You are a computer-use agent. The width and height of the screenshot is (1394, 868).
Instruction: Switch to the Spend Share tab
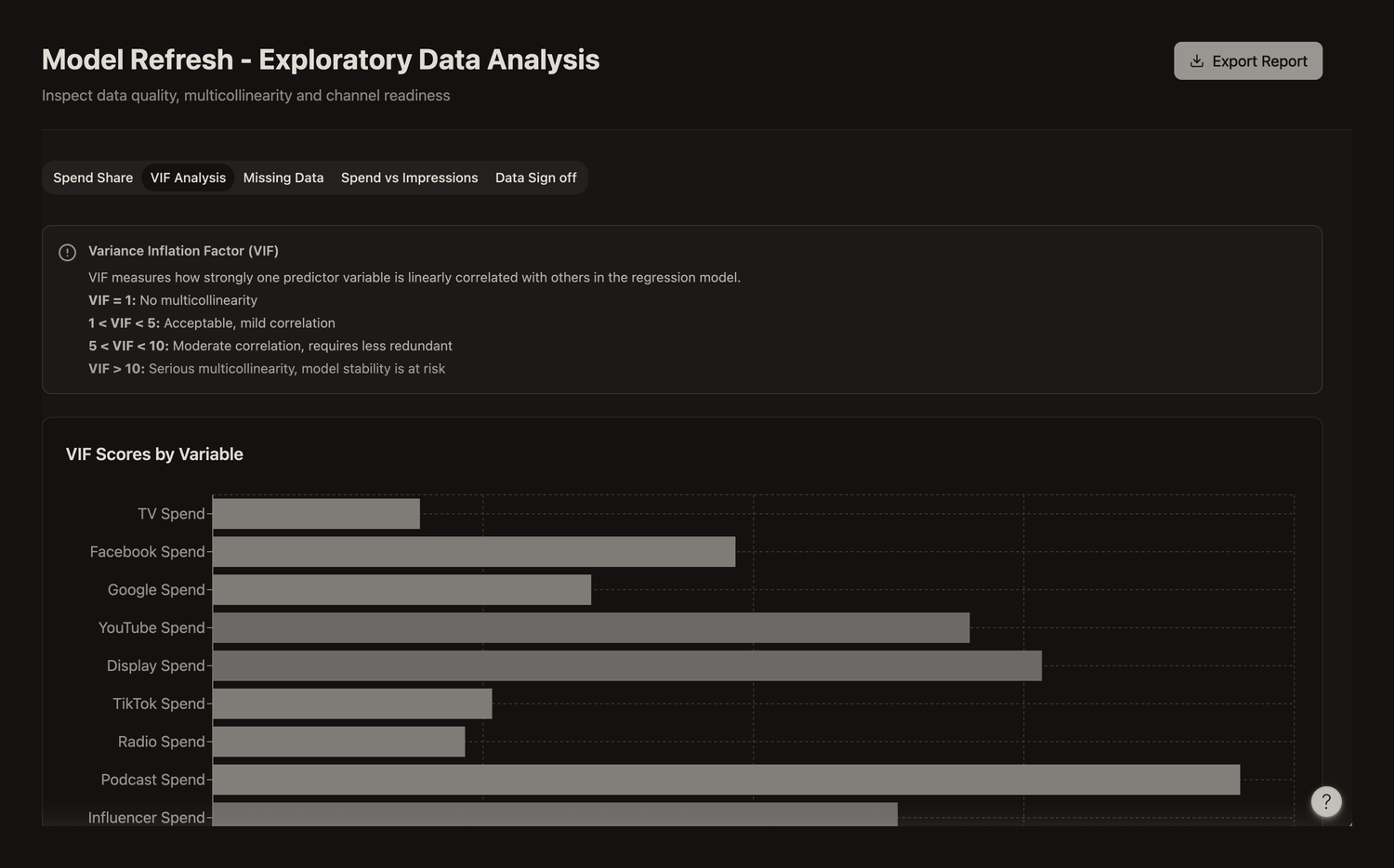pos(93,178)
